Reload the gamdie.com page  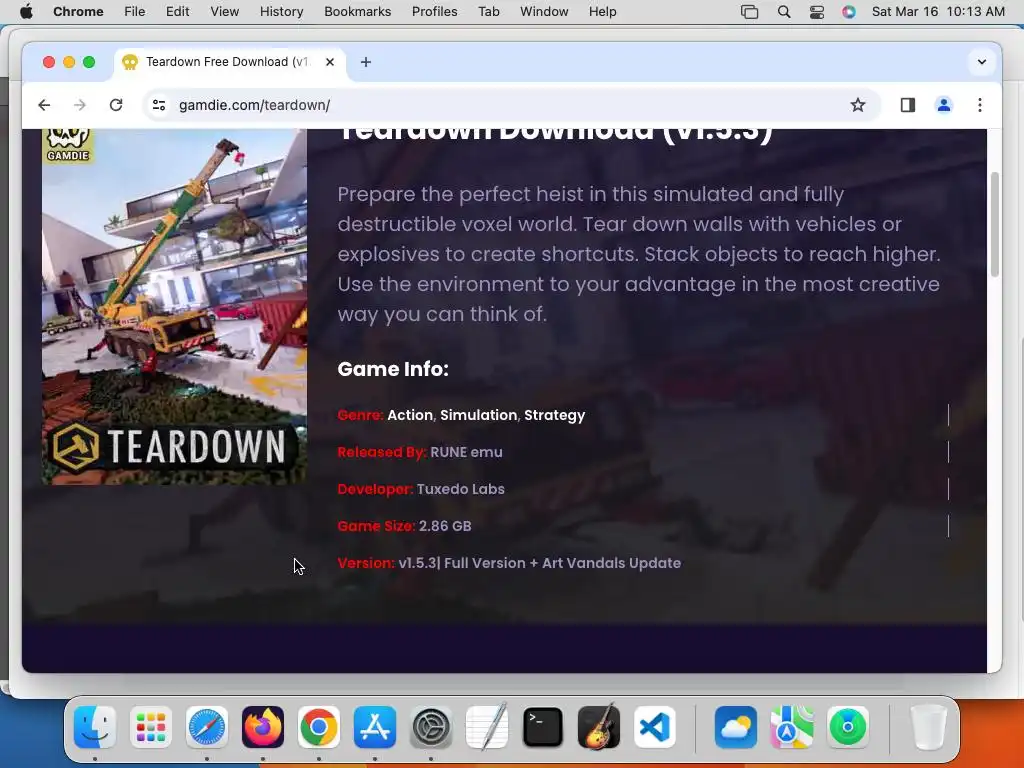click(116, 105)
